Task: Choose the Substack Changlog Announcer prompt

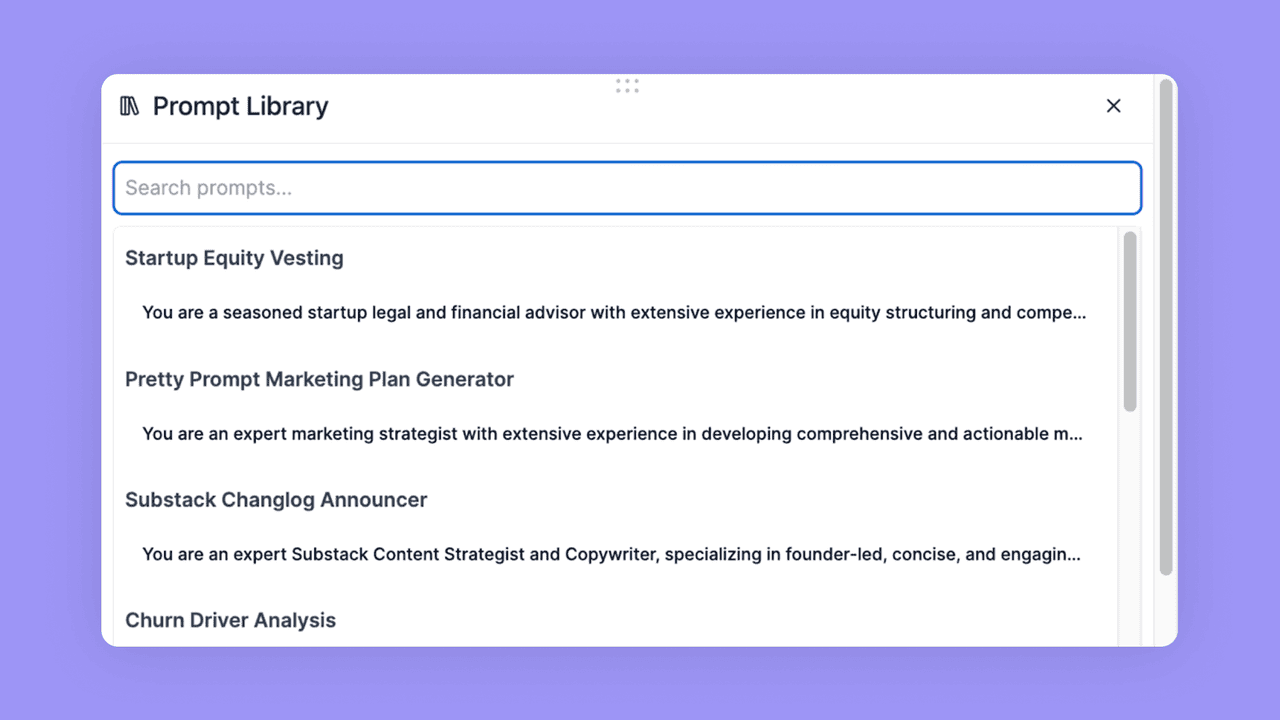Action: click(x=276, y=500)
